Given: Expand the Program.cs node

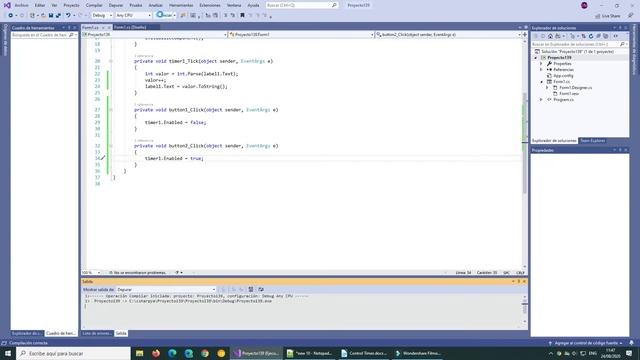Looking at the screenshot, I should 542,100.
